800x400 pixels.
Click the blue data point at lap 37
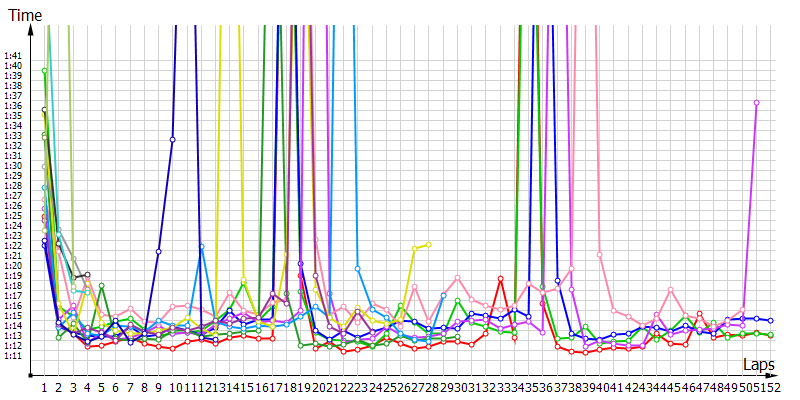[x=557, y=281]
